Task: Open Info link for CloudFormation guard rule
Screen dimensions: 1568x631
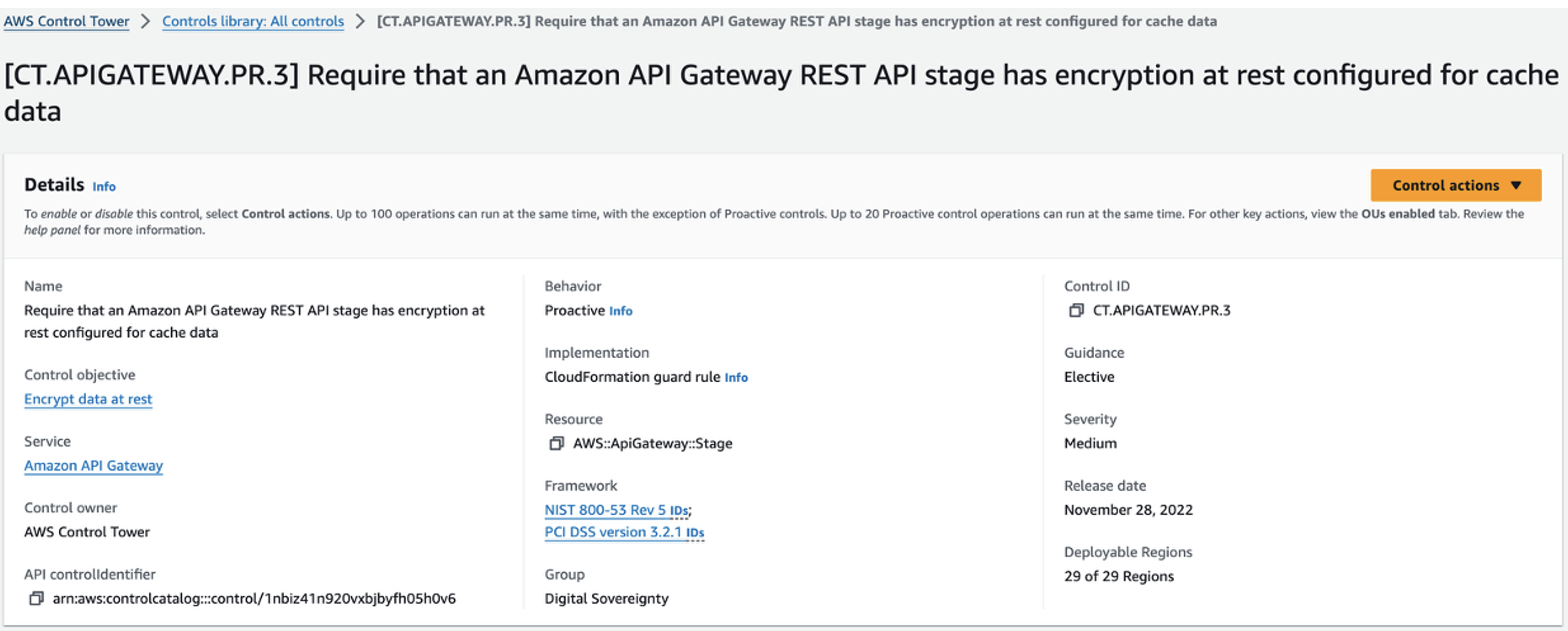Action: 736,378
